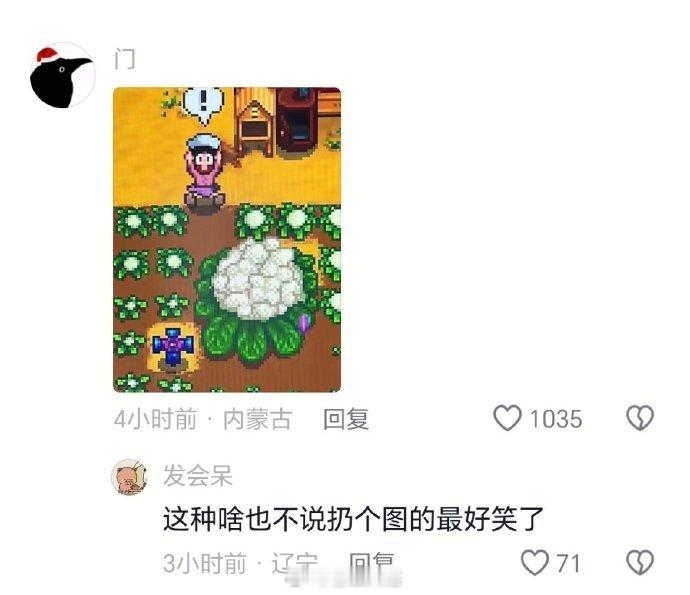Click 回复 under 门's comment

coord(346,419)
